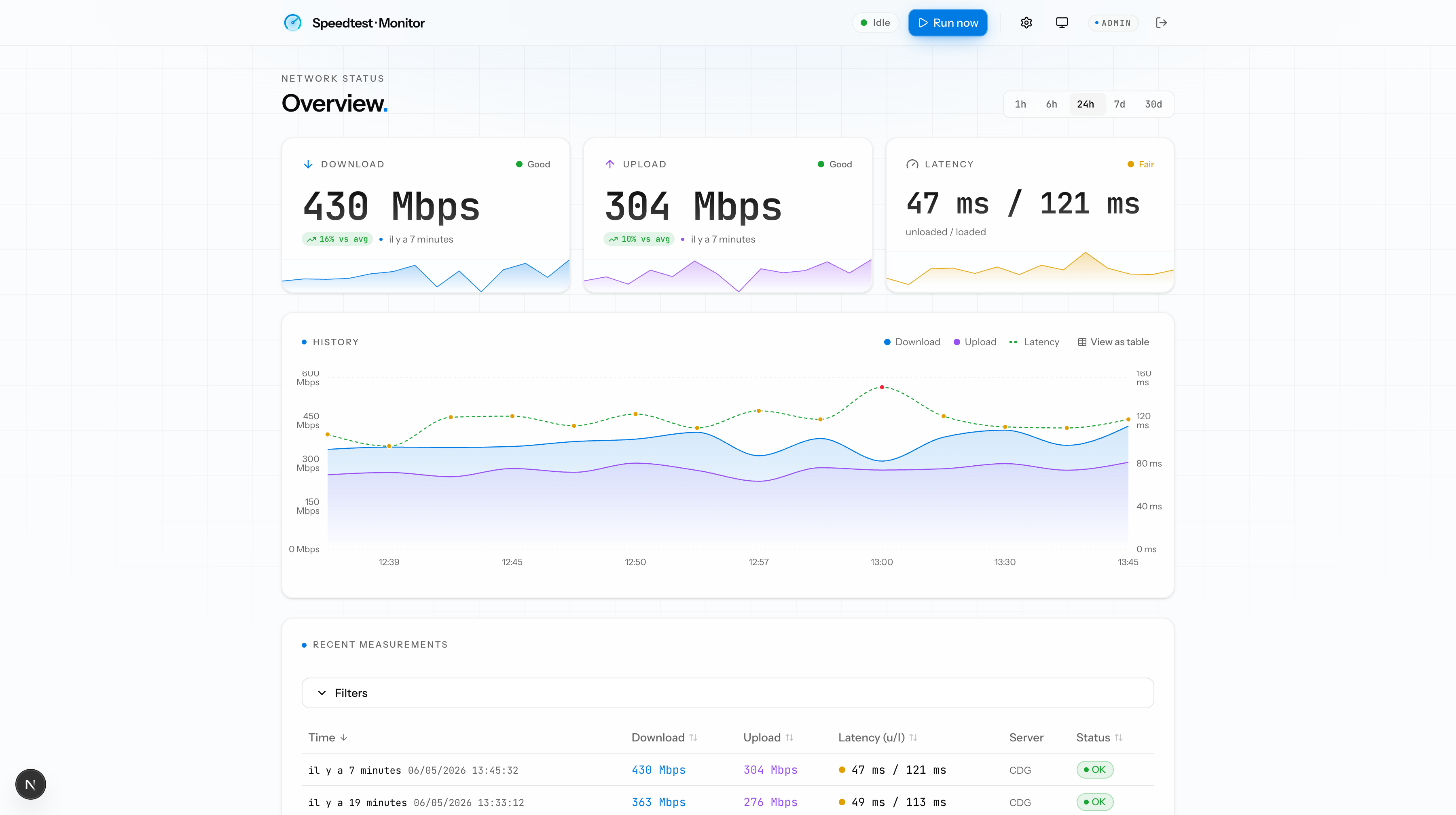Select the 6h time range tab
Viewport: 1456px width, 815px height.
tap(1051, 104)
